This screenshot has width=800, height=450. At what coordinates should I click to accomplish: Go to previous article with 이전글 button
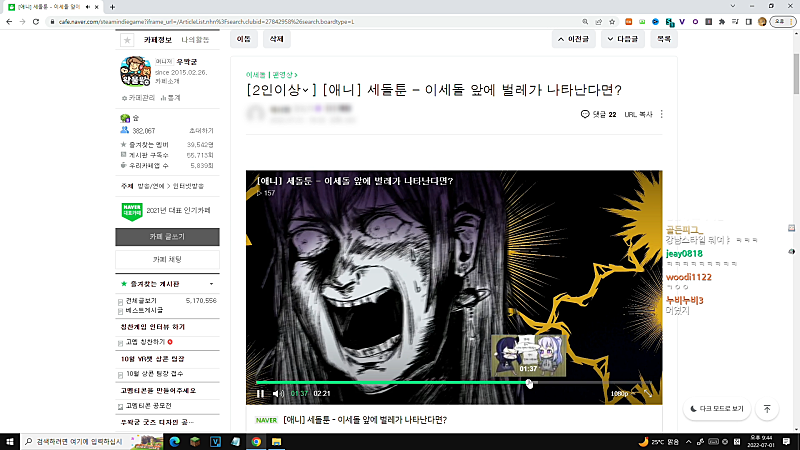(x=573, y=39)
